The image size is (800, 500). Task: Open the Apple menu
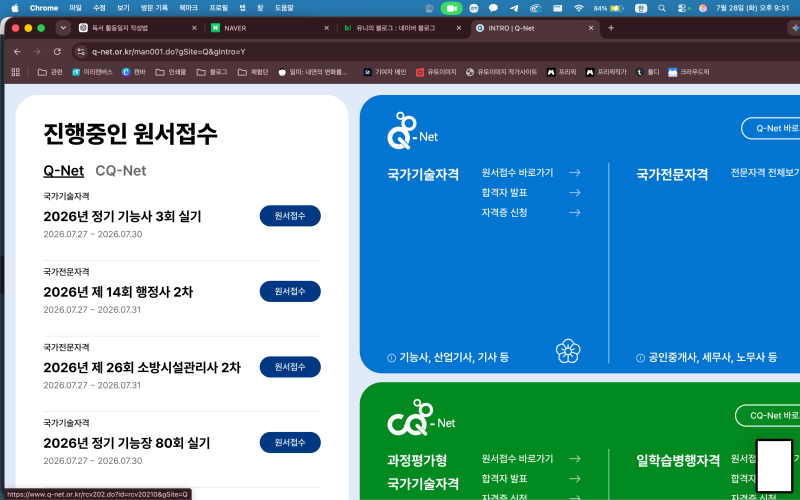[15, 8]
